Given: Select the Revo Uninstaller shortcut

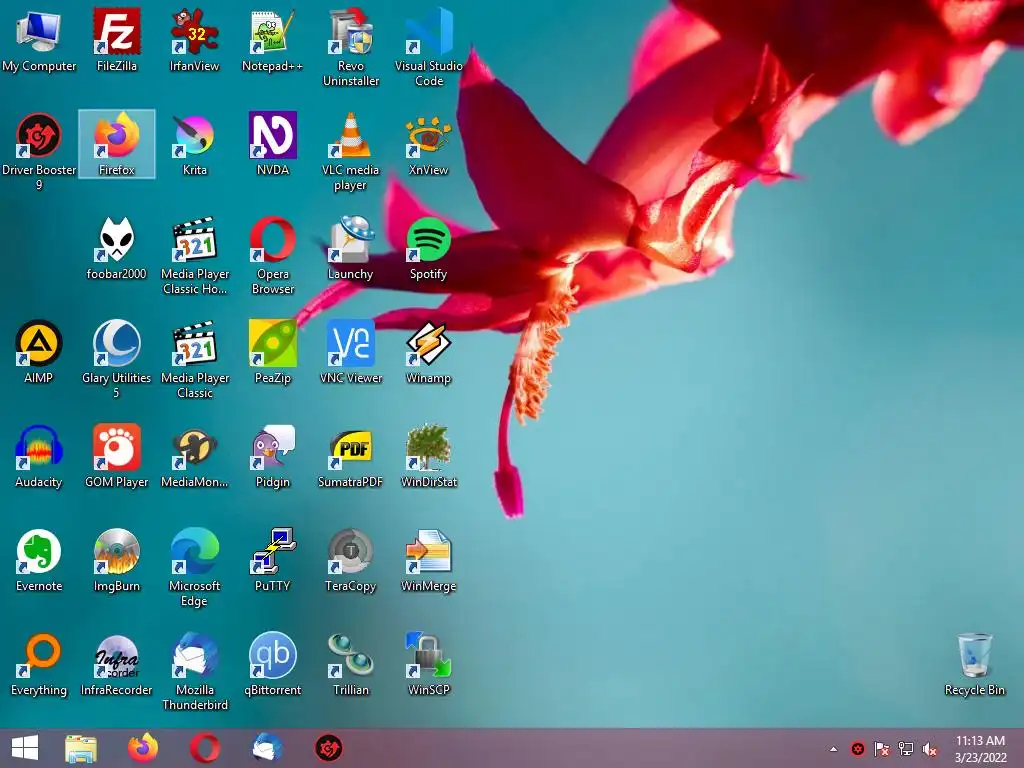Looking at the screenshot, I should click(x=351, y=47).
